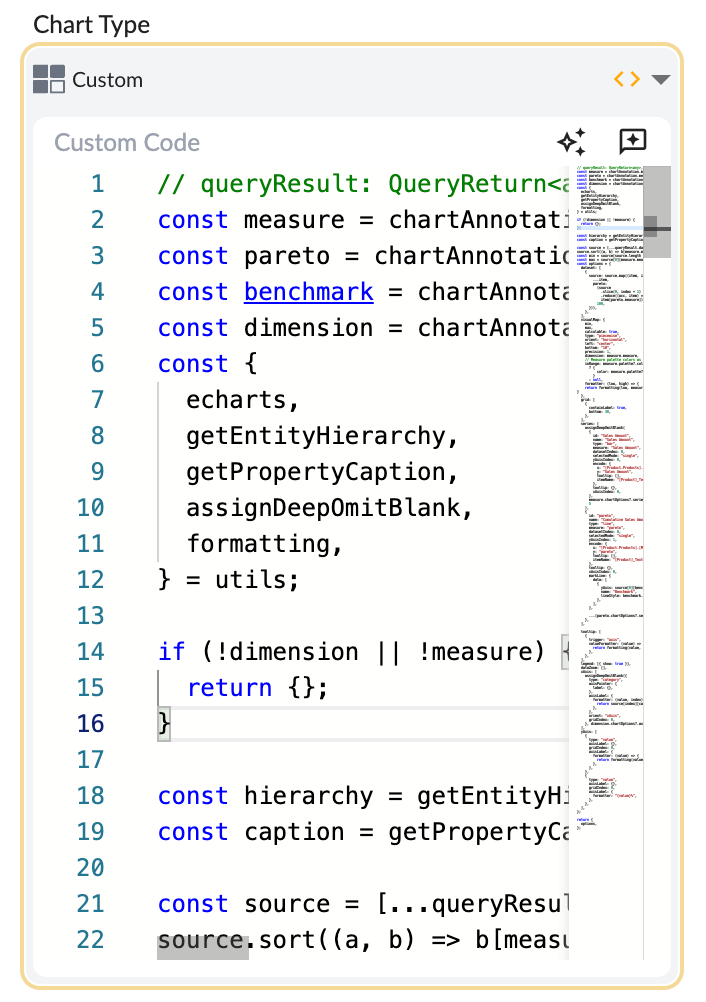Click the Custom Code label
706x1002 pixels.
coord(127,143)
